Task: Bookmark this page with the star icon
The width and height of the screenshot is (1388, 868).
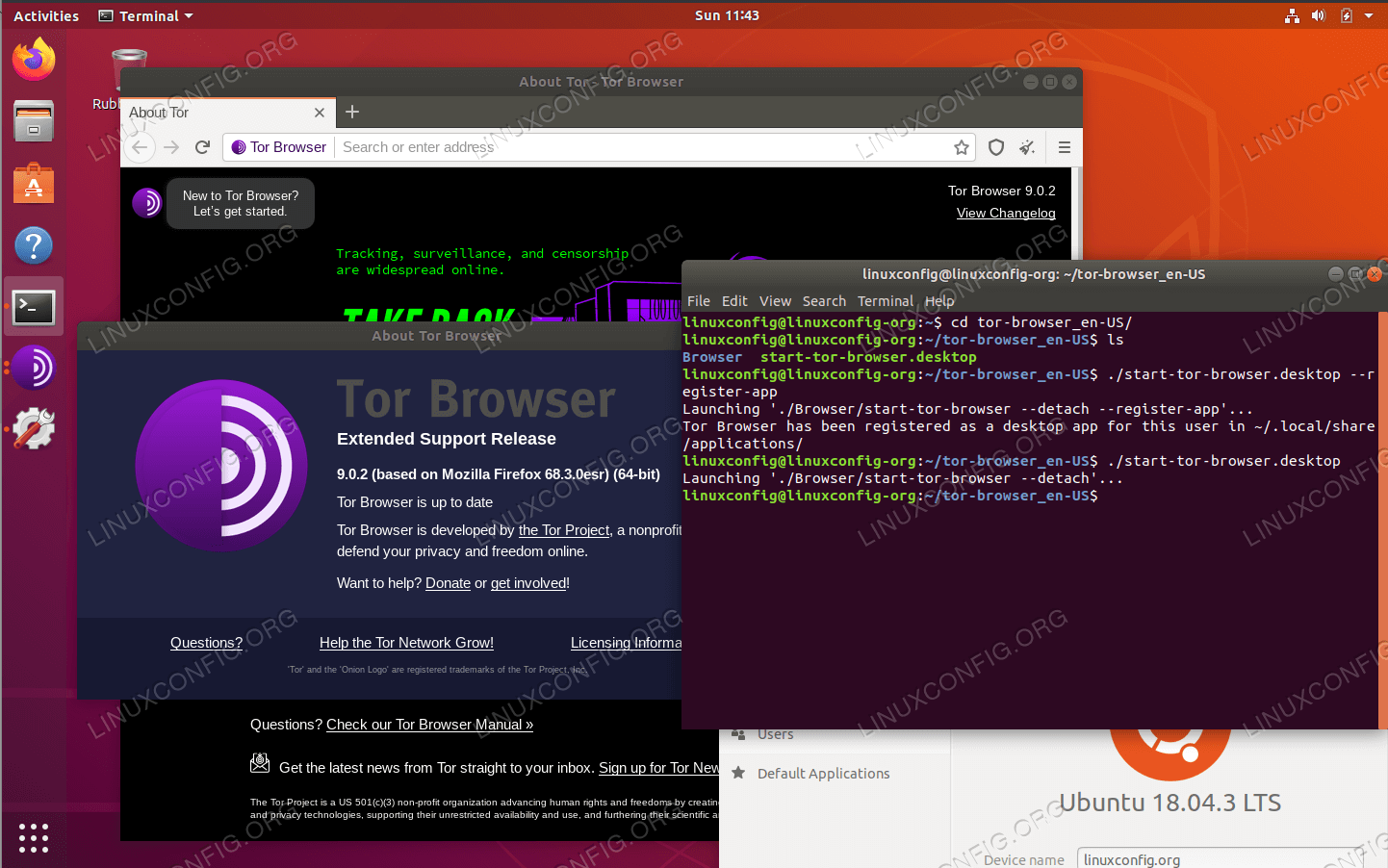Action: coord(961,147)
